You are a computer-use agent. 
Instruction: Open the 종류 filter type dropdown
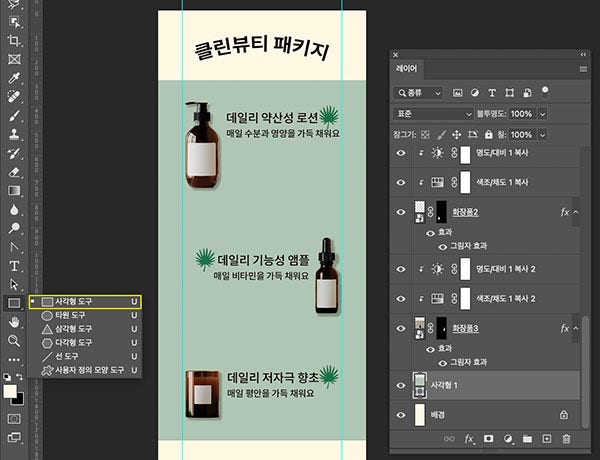418,93
